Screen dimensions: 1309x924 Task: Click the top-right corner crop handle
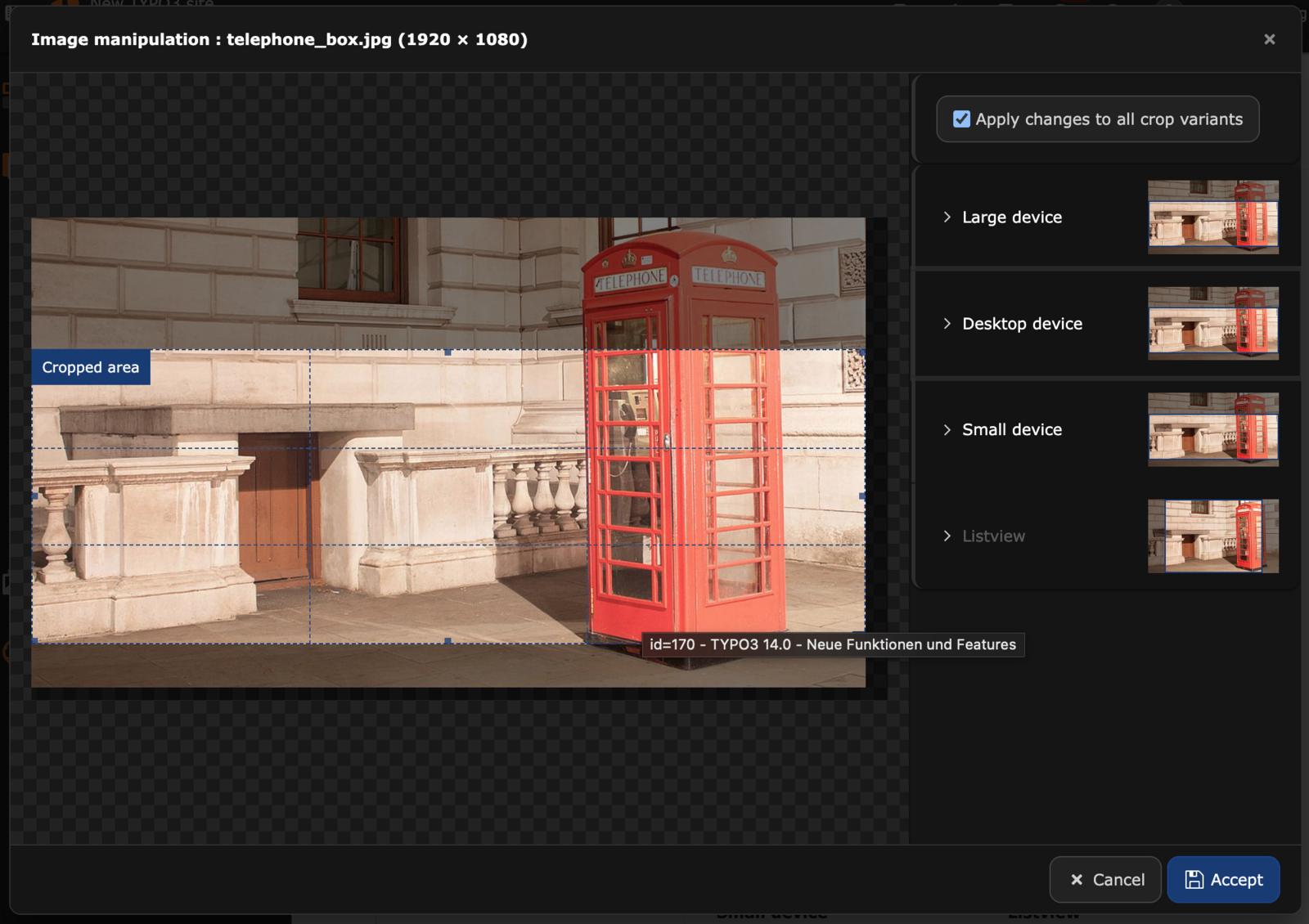pyautogui.click(x=862, y=352)
